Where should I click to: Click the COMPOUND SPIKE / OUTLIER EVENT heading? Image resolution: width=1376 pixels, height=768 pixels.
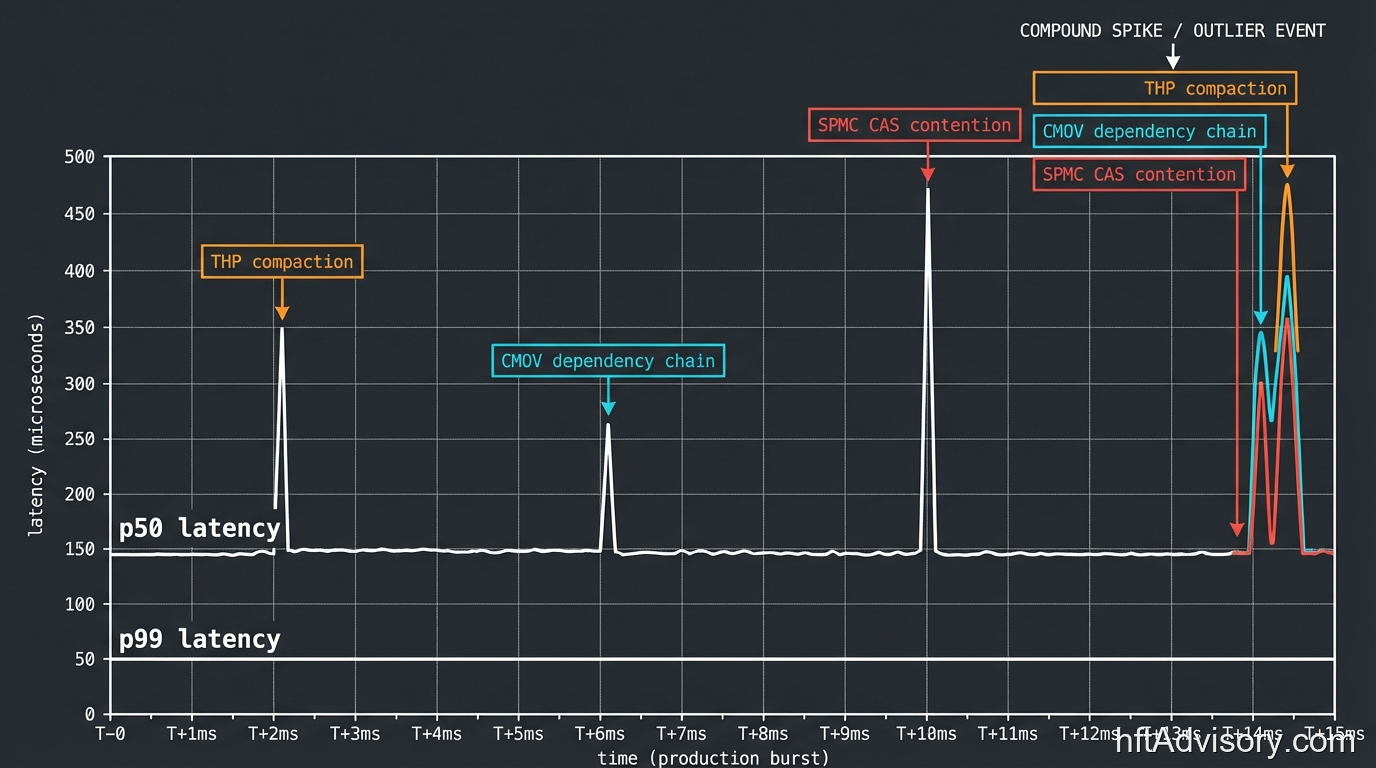point(1172,30)
